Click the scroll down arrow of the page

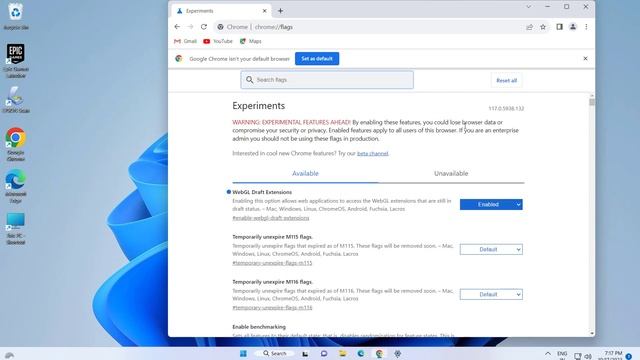tap(592, 333)
